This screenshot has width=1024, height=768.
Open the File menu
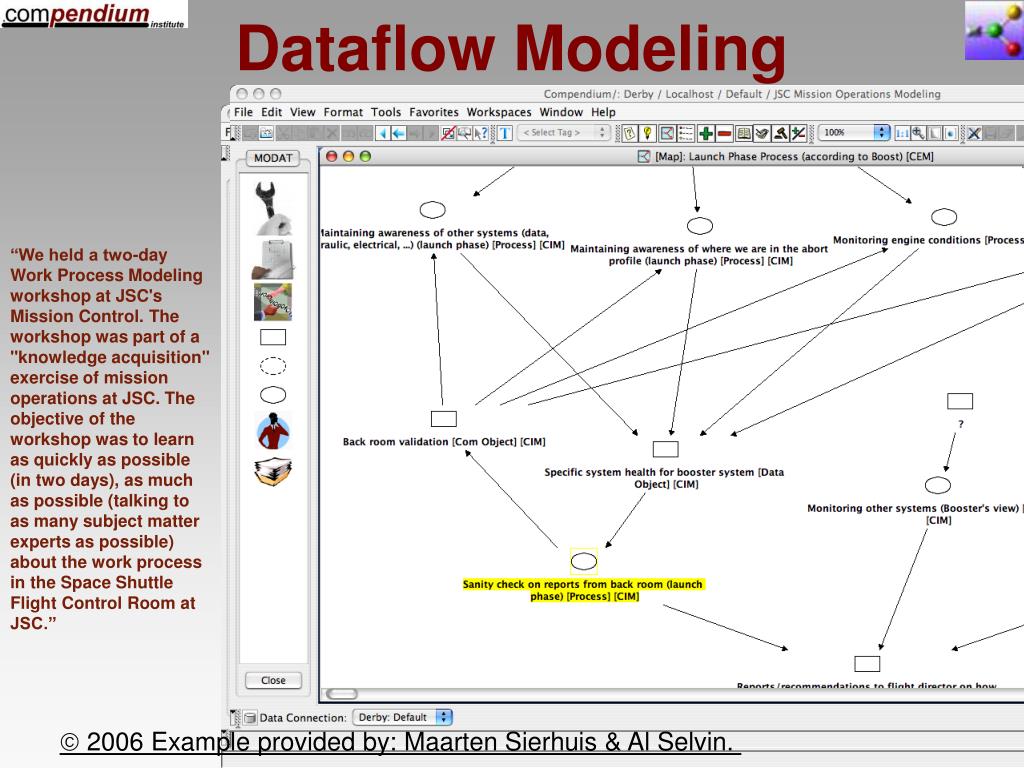tap(243, 112)
